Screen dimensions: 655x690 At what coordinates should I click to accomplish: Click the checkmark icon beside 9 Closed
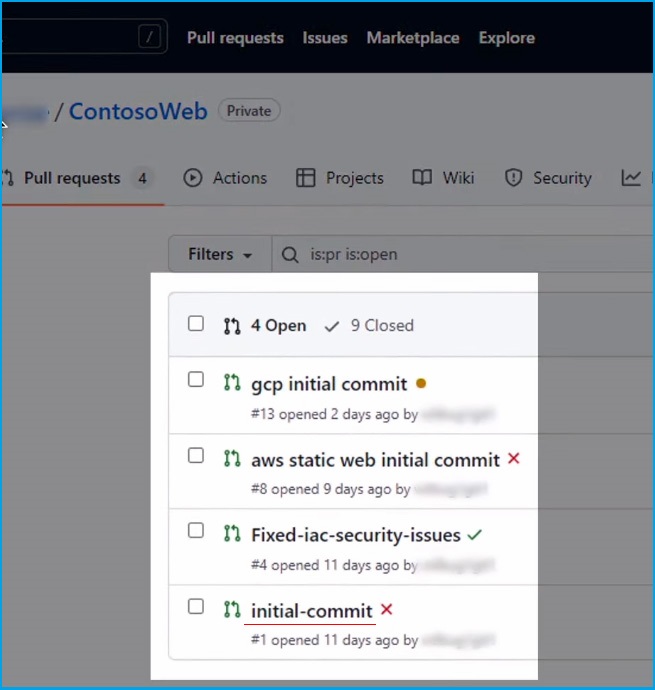[x=331, y=327]
